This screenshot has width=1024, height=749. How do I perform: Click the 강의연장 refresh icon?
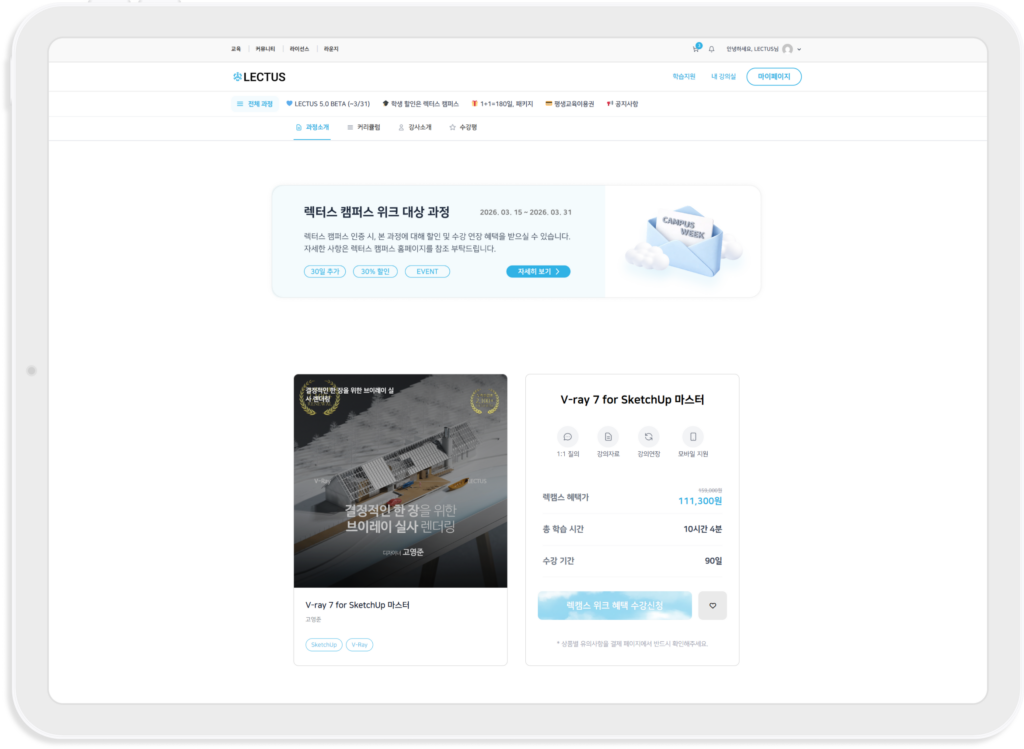(x=649, y=437)
